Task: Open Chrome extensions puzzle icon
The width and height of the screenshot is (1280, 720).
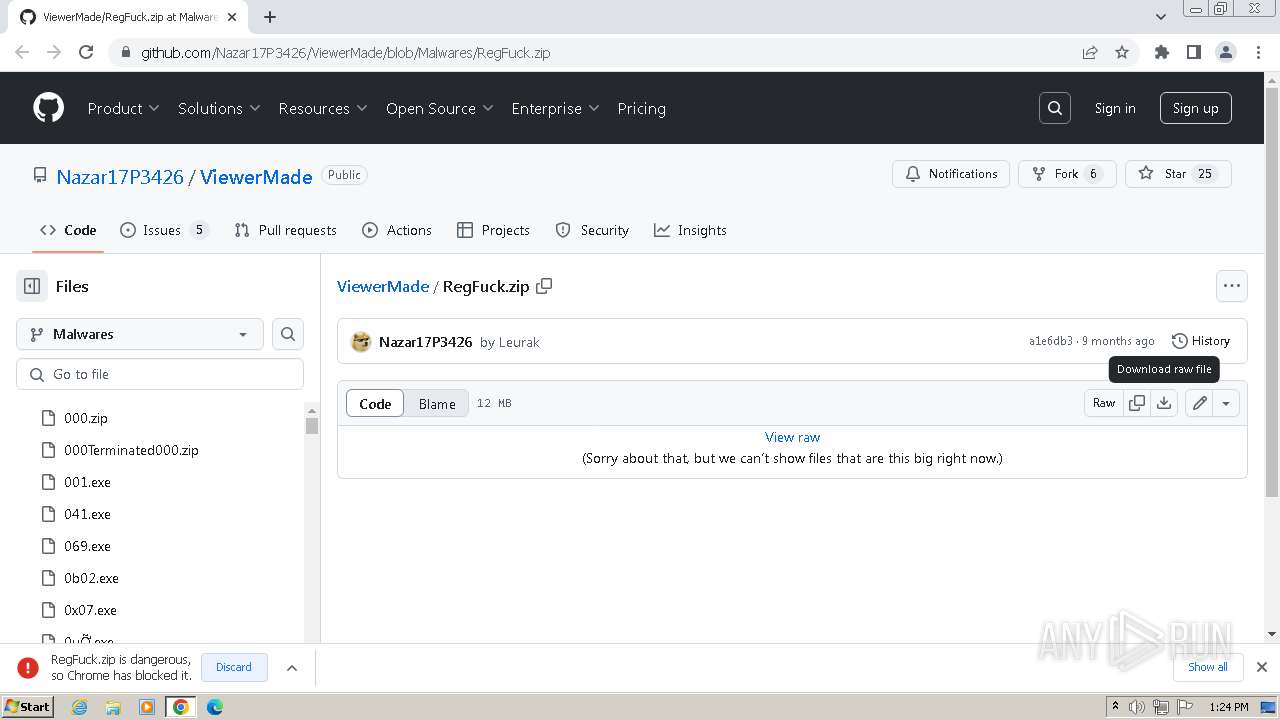Action: point(1162,52)
